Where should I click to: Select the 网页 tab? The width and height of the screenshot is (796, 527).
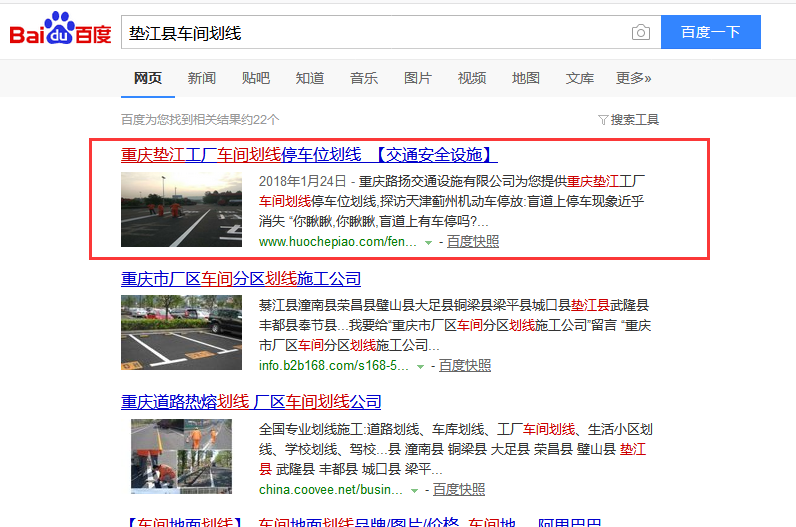click(x=148, y=78)
